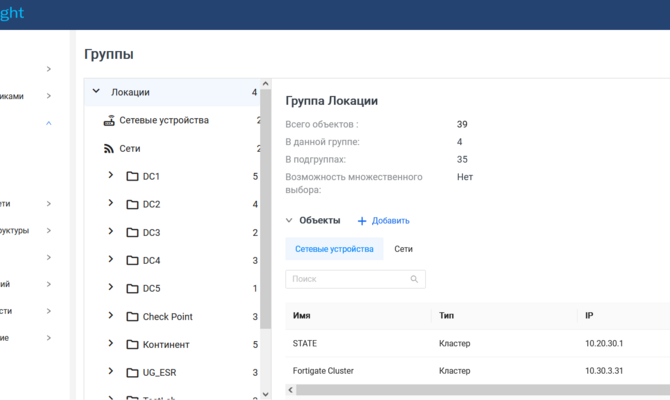
Task: Click the Сети signal icon in the tree
Action: tap(109, 149)
